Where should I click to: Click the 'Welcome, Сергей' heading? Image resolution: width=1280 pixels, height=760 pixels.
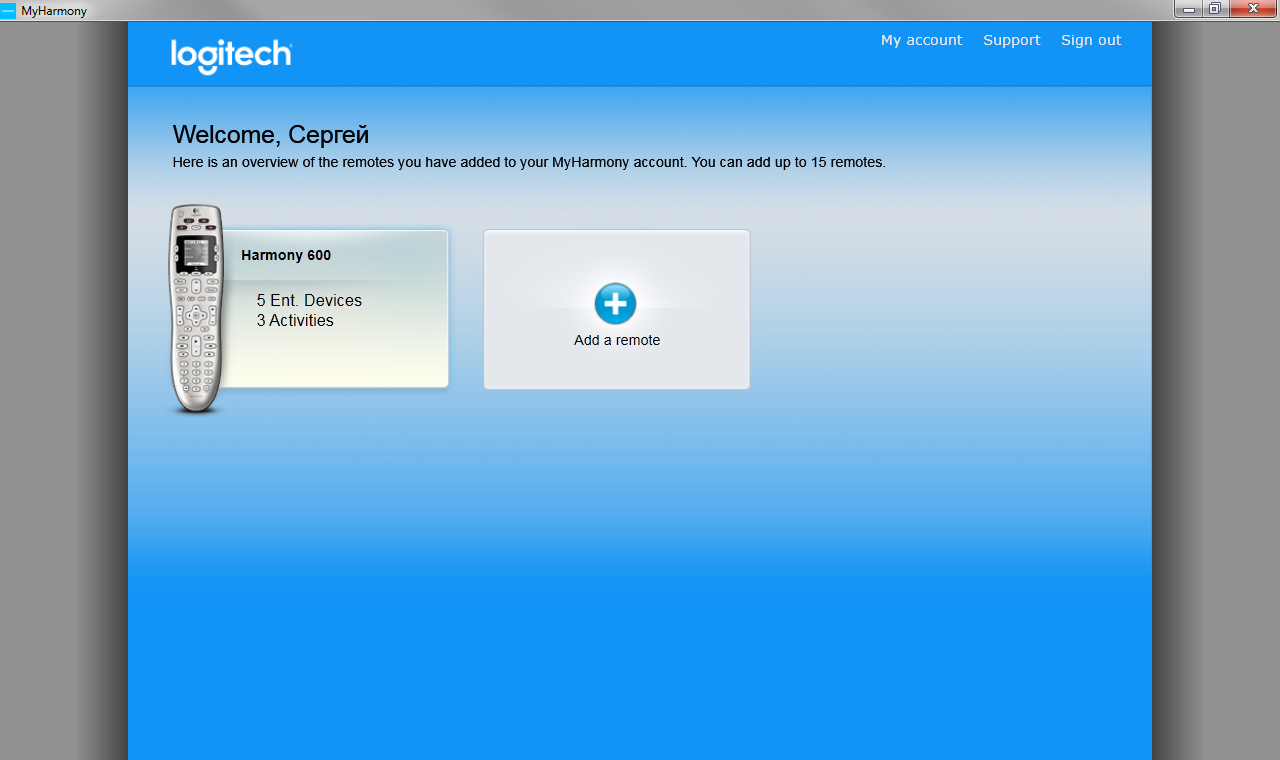click(x=271, y=135)
